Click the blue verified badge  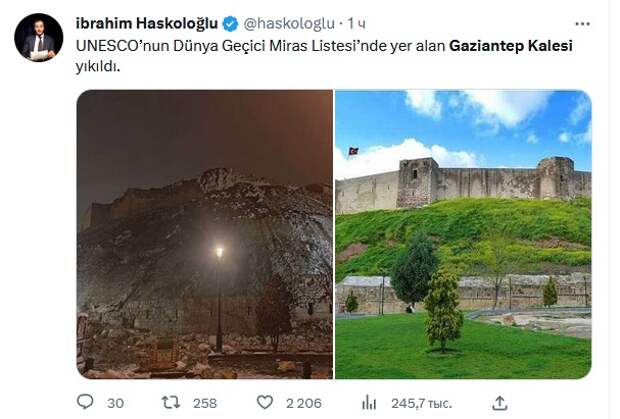click(231, 24)
